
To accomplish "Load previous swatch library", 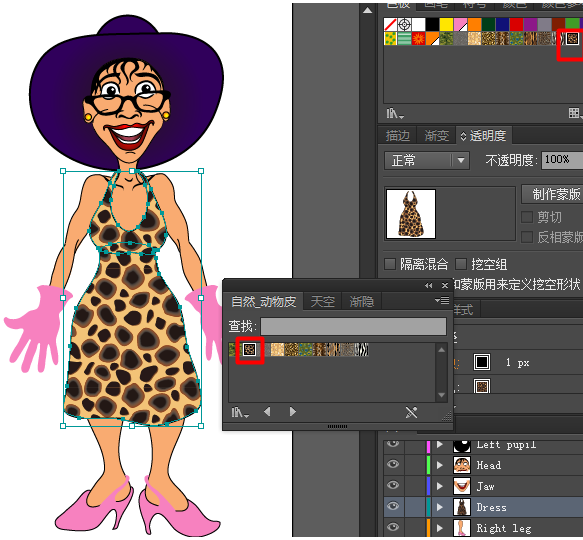I will coord(267,412).
